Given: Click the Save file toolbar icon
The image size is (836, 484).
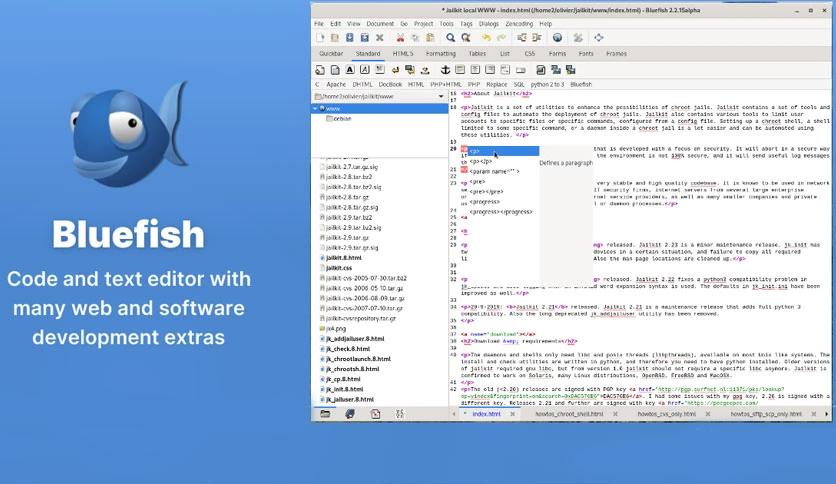Looking at the screenshot, I should tap(350, 38).
